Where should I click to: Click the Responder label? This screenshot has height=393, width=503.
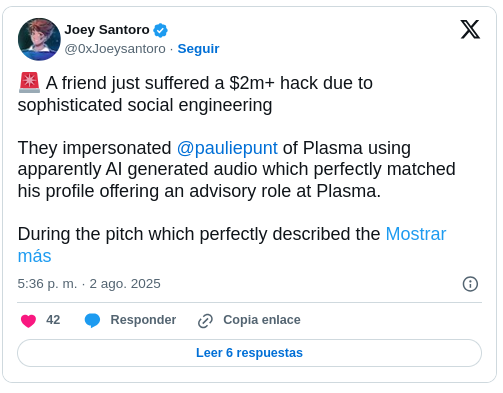tap(143, 320)
